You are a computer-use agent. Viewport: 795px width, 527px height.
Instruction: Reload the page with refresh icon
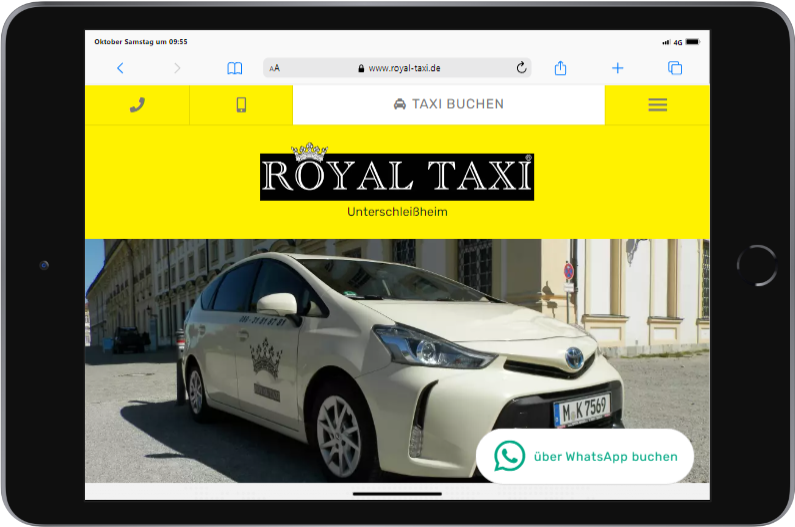[521, 67]
